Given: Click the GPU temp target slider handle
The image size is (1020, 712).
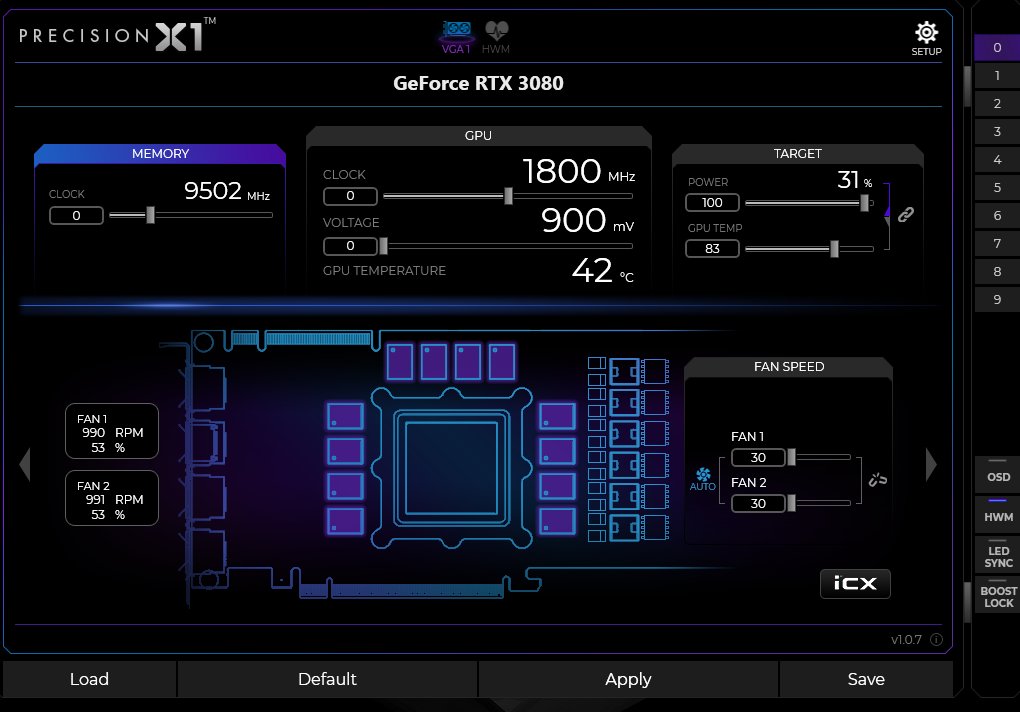Looking at the screenshot, I should point(834,248).
